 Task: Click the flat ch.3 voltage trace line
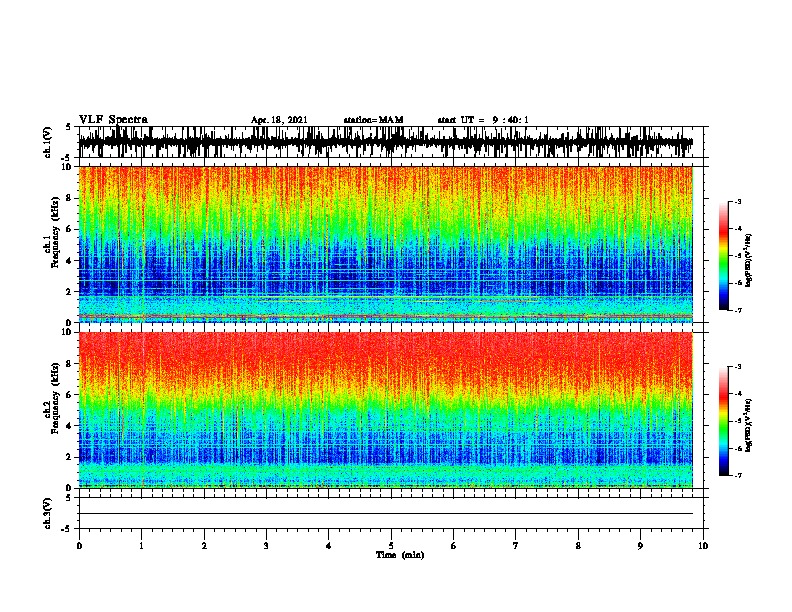(x=385, y=514)
